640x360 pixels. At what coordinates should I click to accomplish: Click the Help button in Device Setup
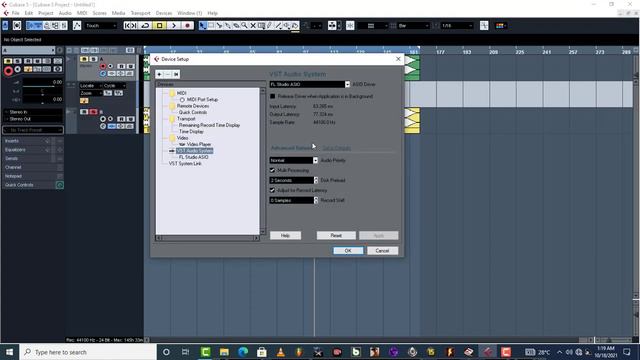pyautogui.click(x=285, y=236)
